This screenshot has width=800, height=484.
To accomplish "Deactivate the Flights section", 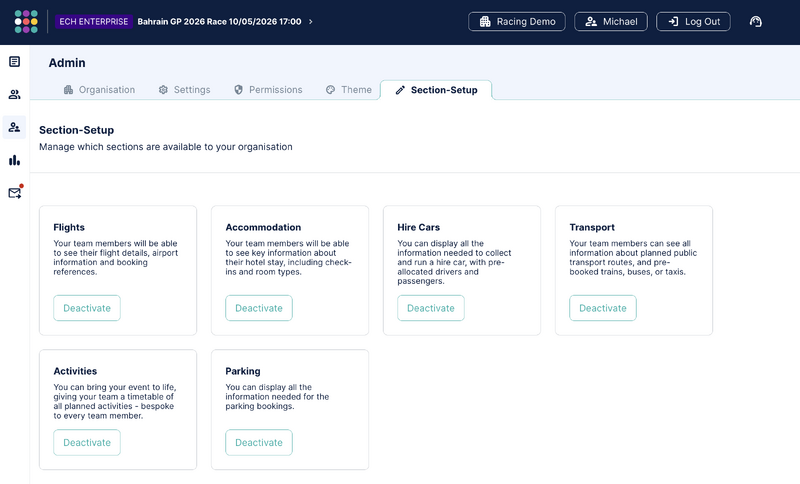I will point(87,308).
